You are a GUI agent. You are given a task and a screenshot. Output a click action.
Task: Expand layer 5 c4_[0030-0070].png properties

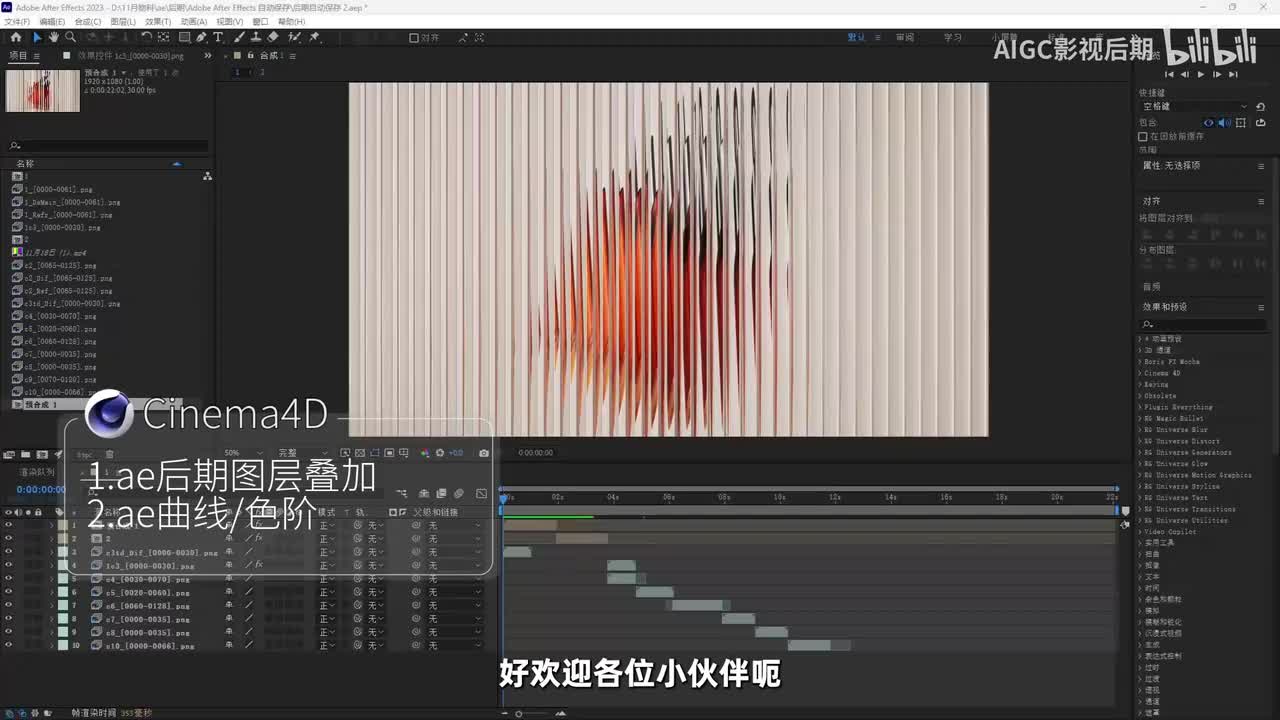coord(52,579)
